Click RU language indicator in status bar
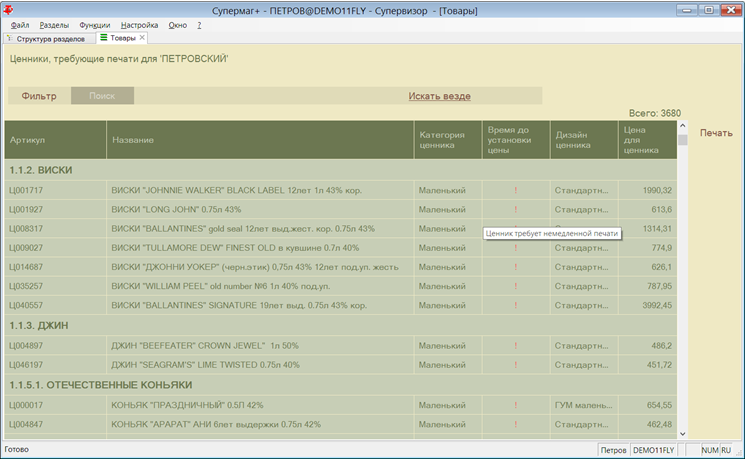 [726, 450]
